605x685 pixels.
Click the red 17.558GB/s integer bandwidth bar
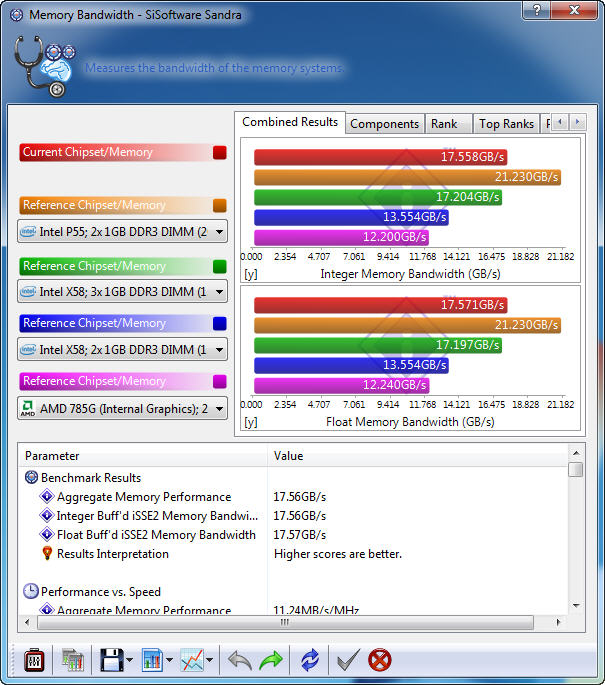coord(380,157)
